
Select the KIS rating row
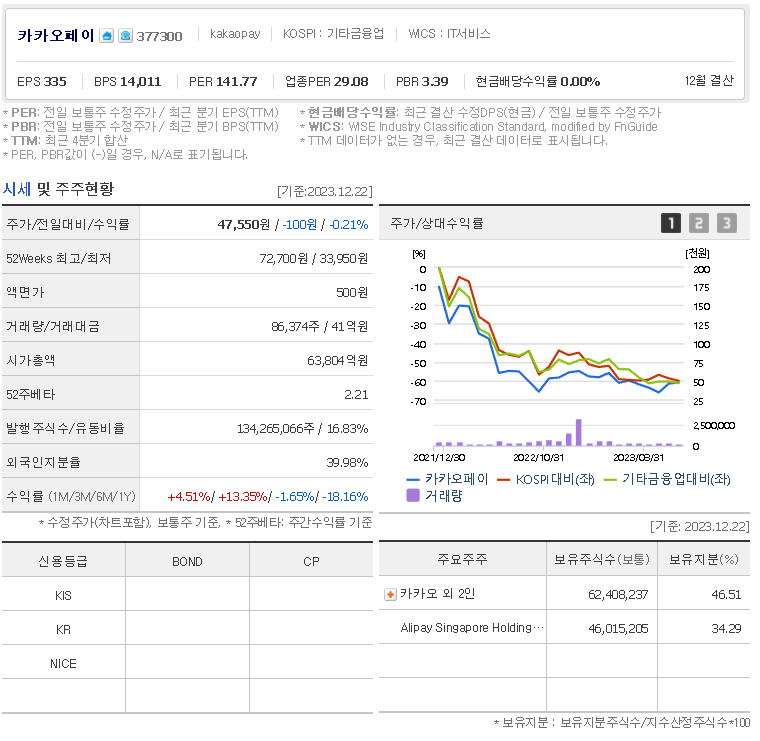tap(187, 596)
